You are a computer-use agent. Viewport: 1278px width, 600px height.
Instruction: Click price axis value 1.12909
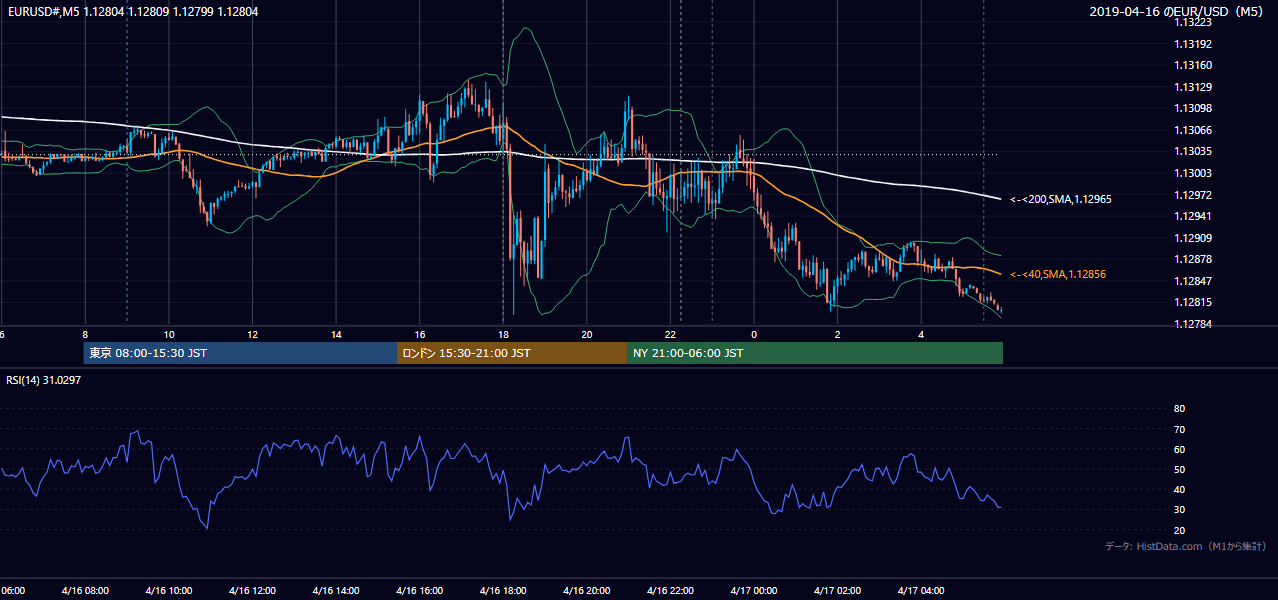coord(1193,238)
